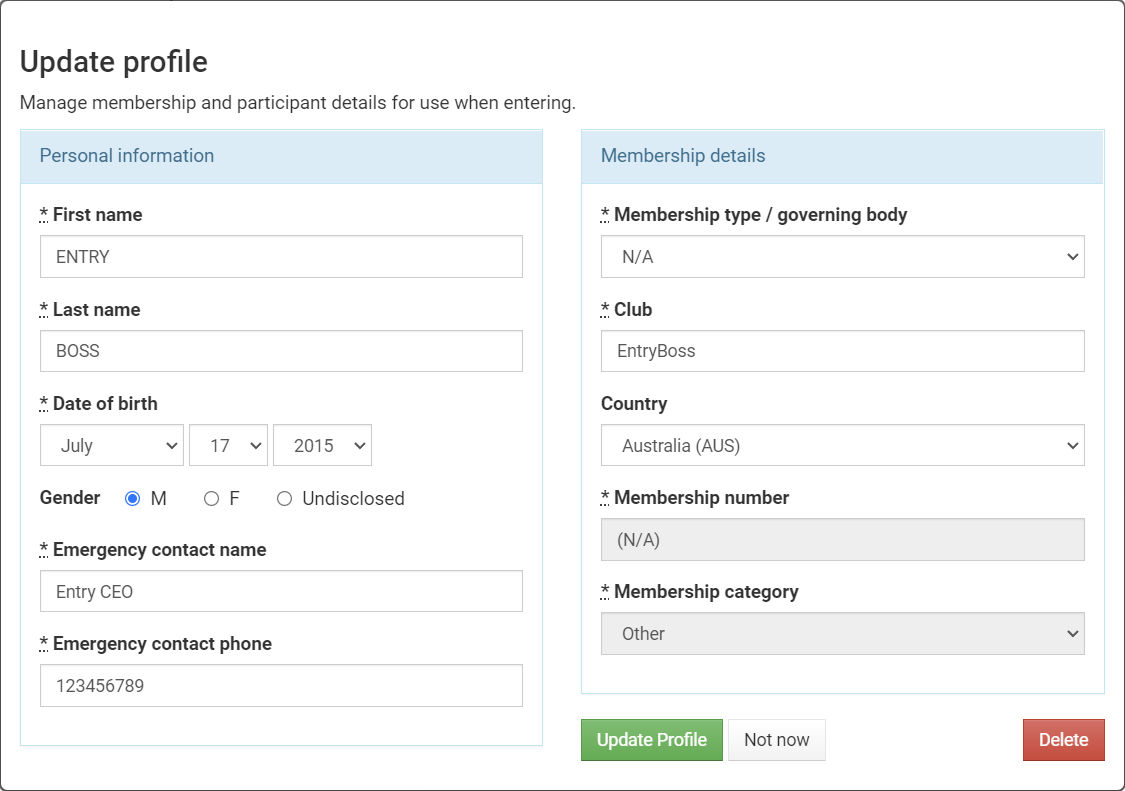Select the F gender option
This screenshot has height=791, width=1125.
[x=211, y=498]
